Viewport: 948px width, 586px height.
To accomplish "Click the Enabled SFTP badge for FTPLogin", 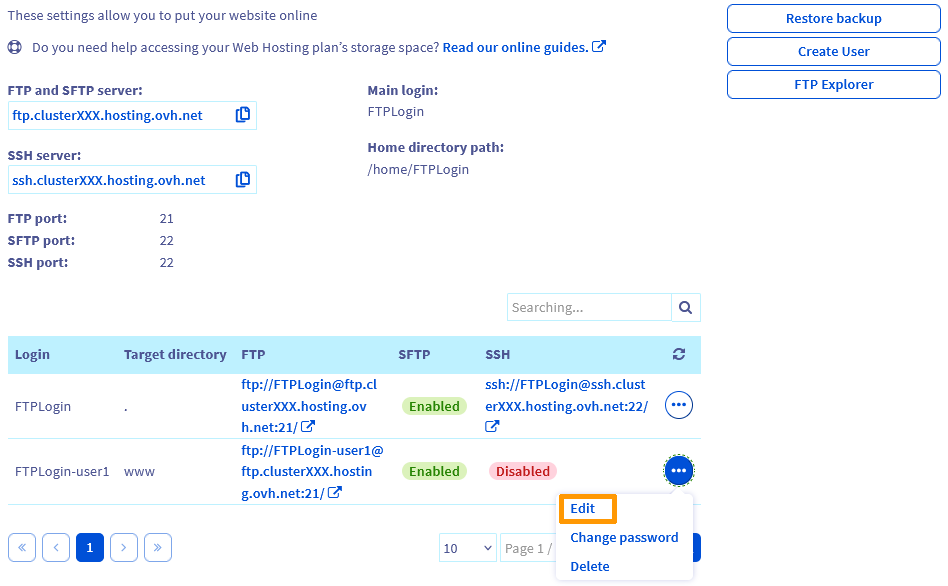I will point(434,405).
